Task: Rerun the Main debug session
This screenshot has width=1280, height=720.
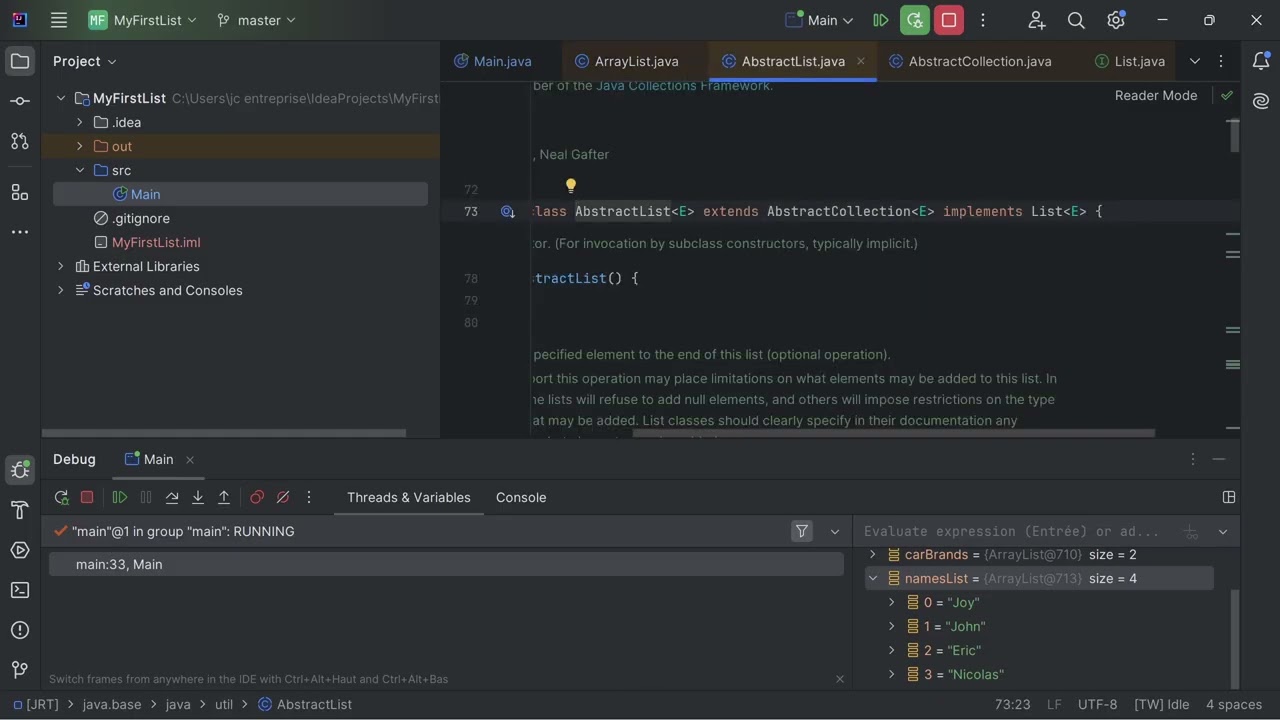Action: point(61,497)
